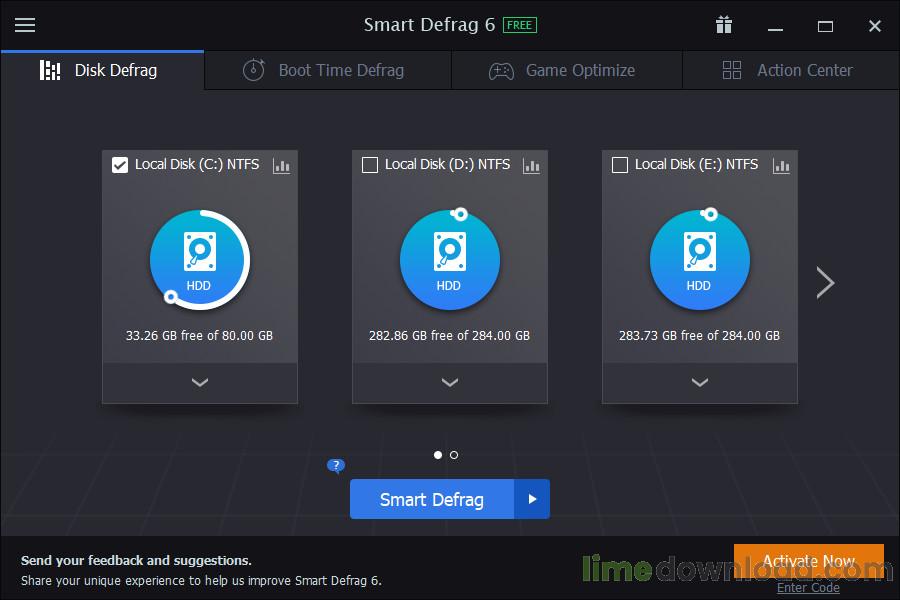
Task: Open the Smart Defrag mode dropdown arrow
Action: pos(534,499)
